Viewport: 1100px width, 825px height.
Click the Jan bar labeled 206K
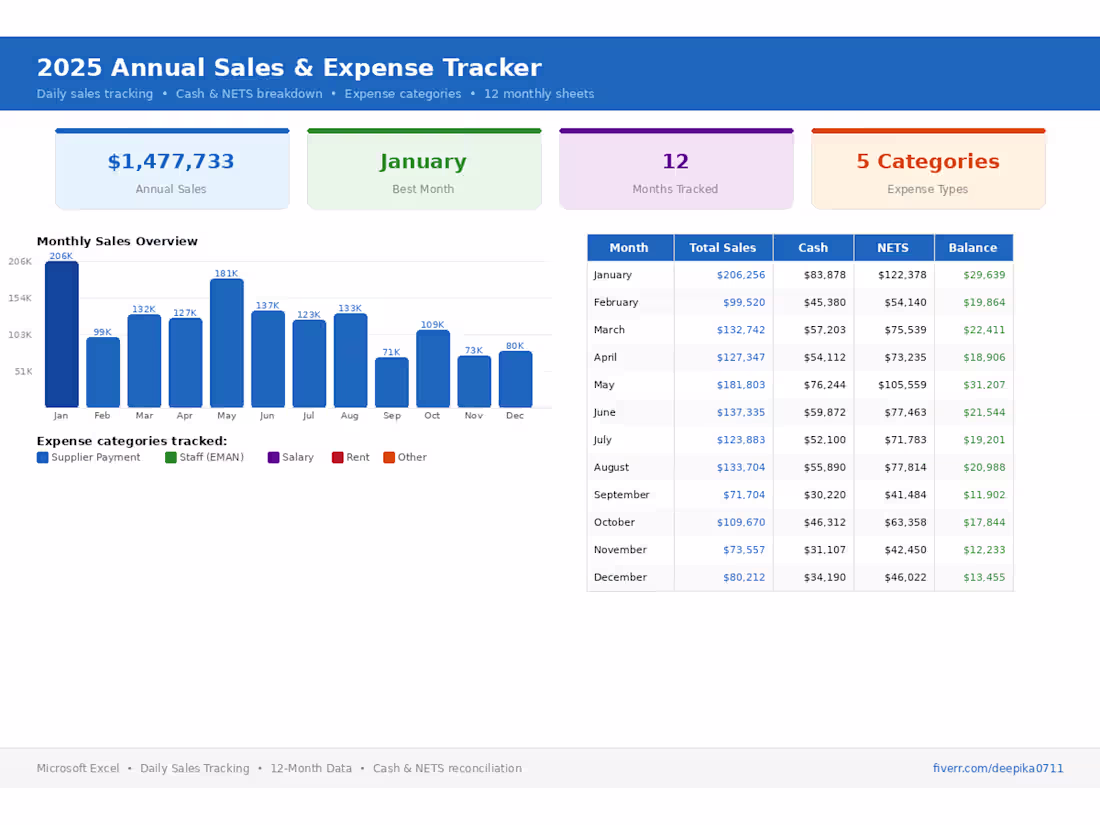tap(62, 335)
